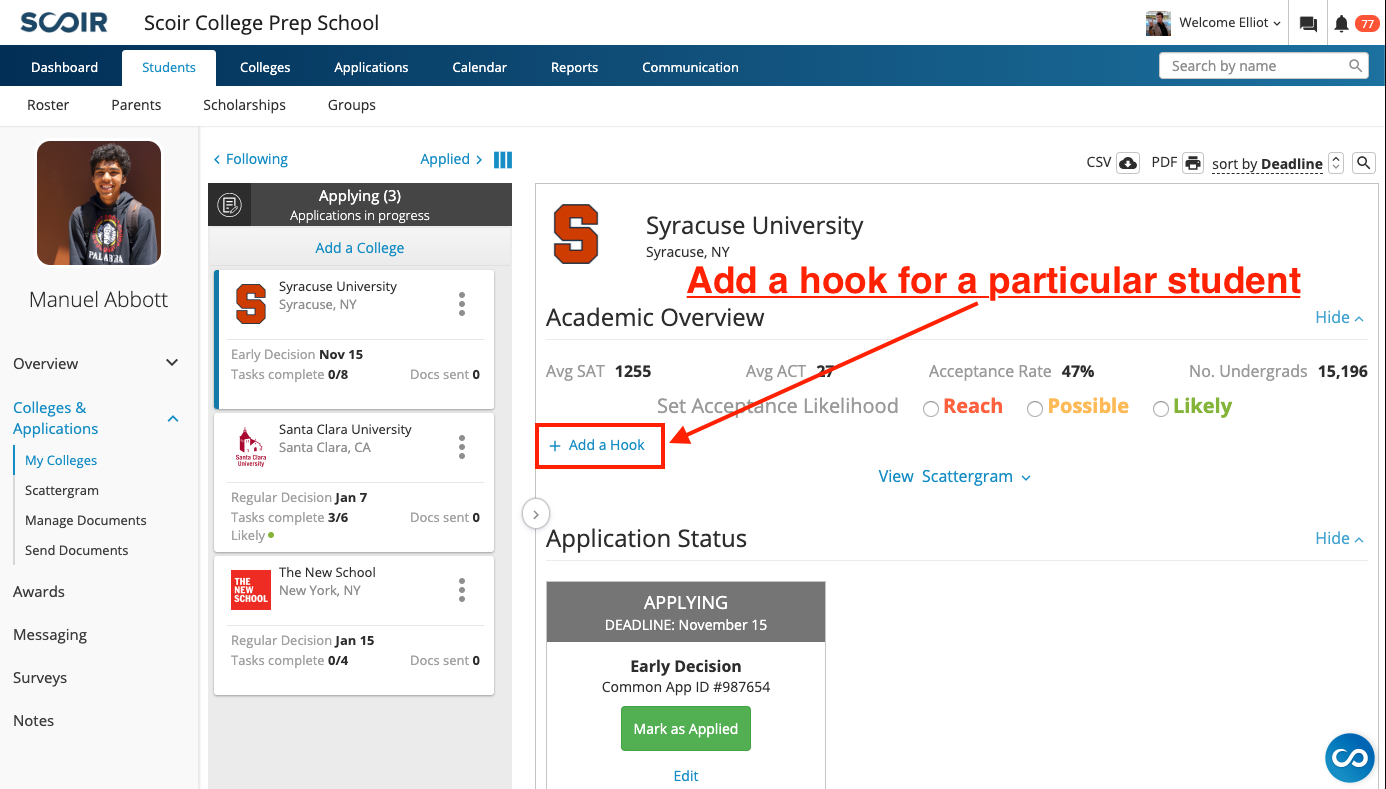Image resolution: width=1386 pixels, height=789 pixels.
Task: Click The New School logo
Action: coord(250,590)
